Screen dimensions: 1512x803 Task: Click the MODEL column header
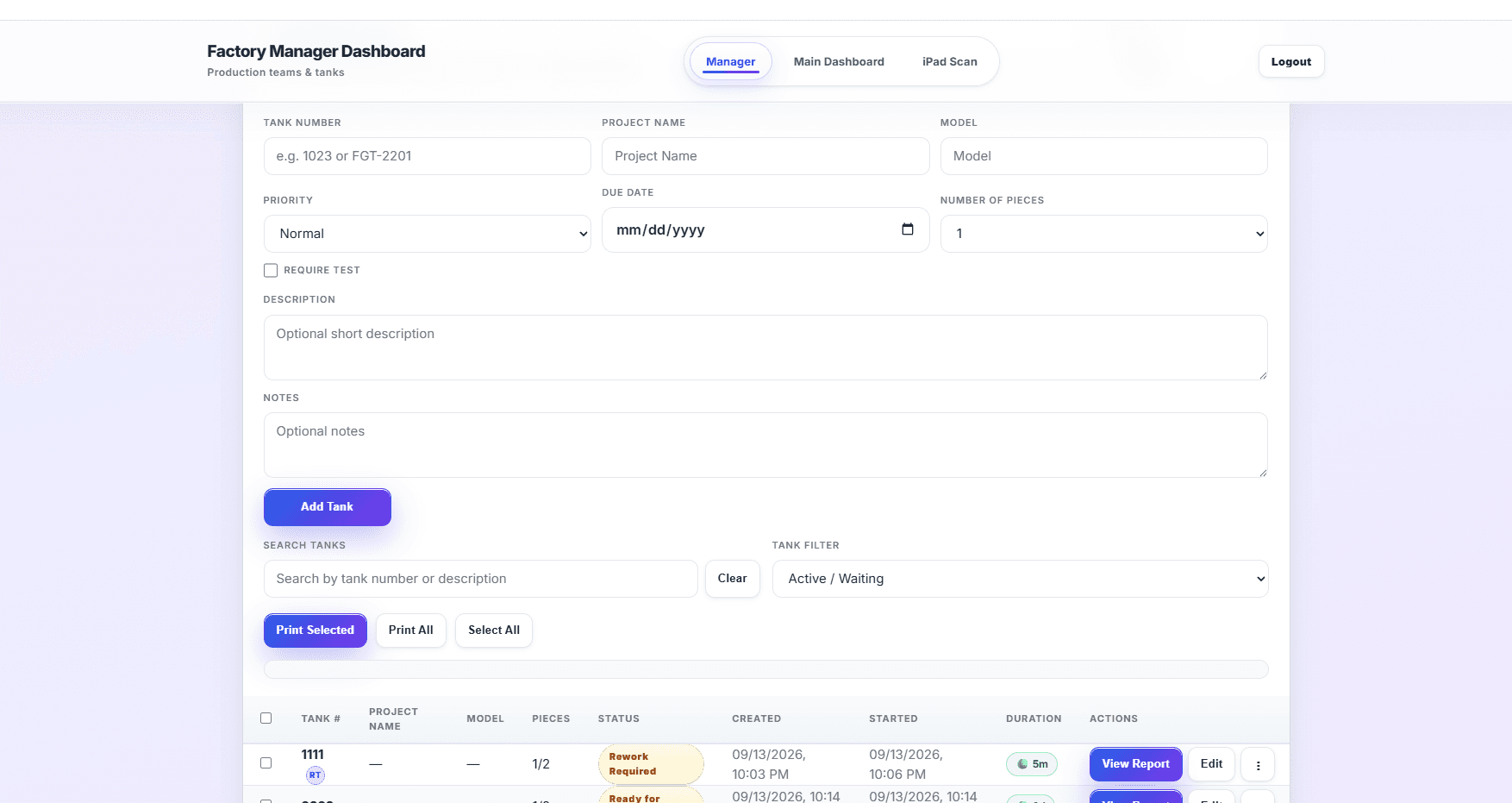click(485, 718)
